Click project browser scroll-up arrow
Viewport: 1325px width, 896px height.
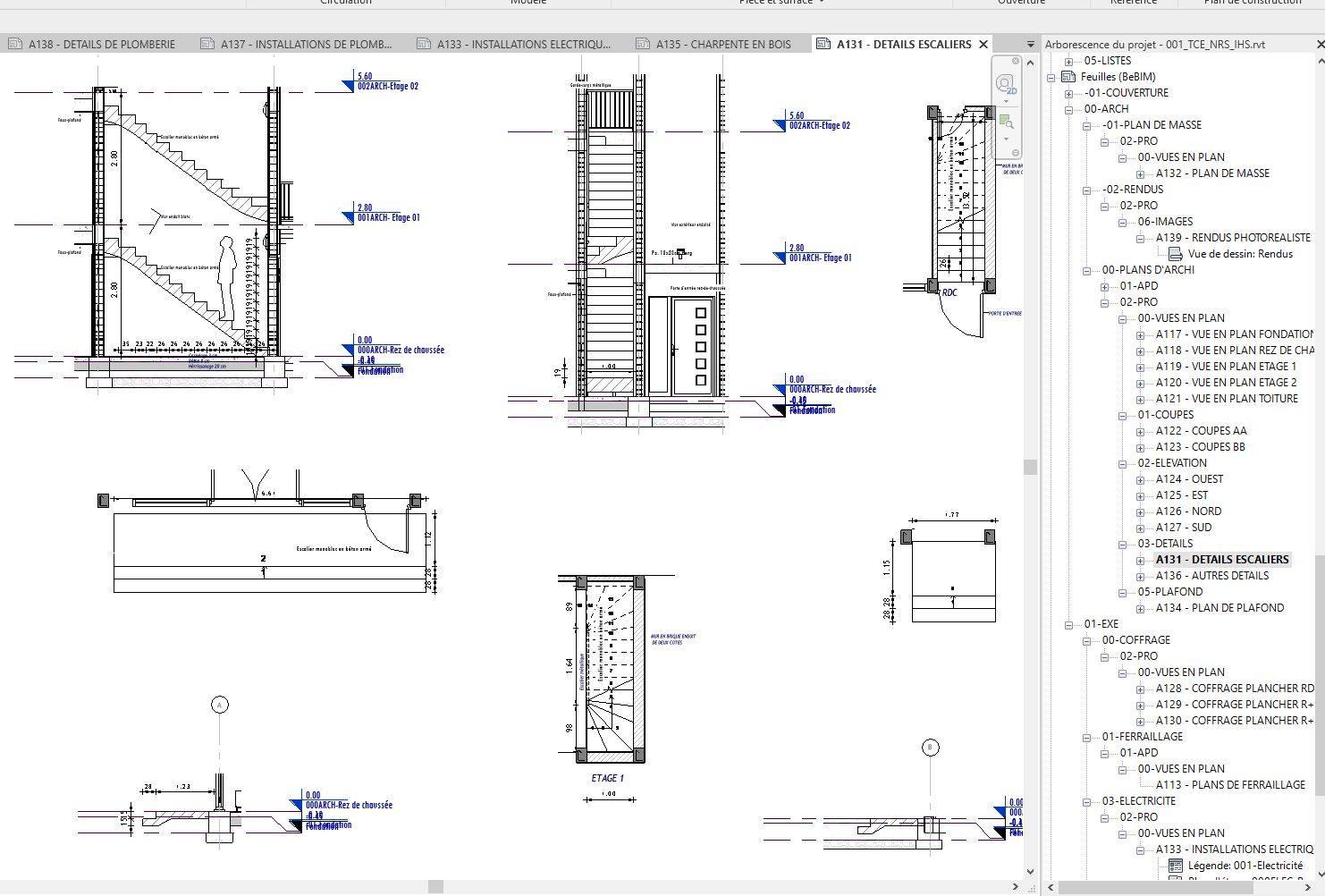point(1320,61)
